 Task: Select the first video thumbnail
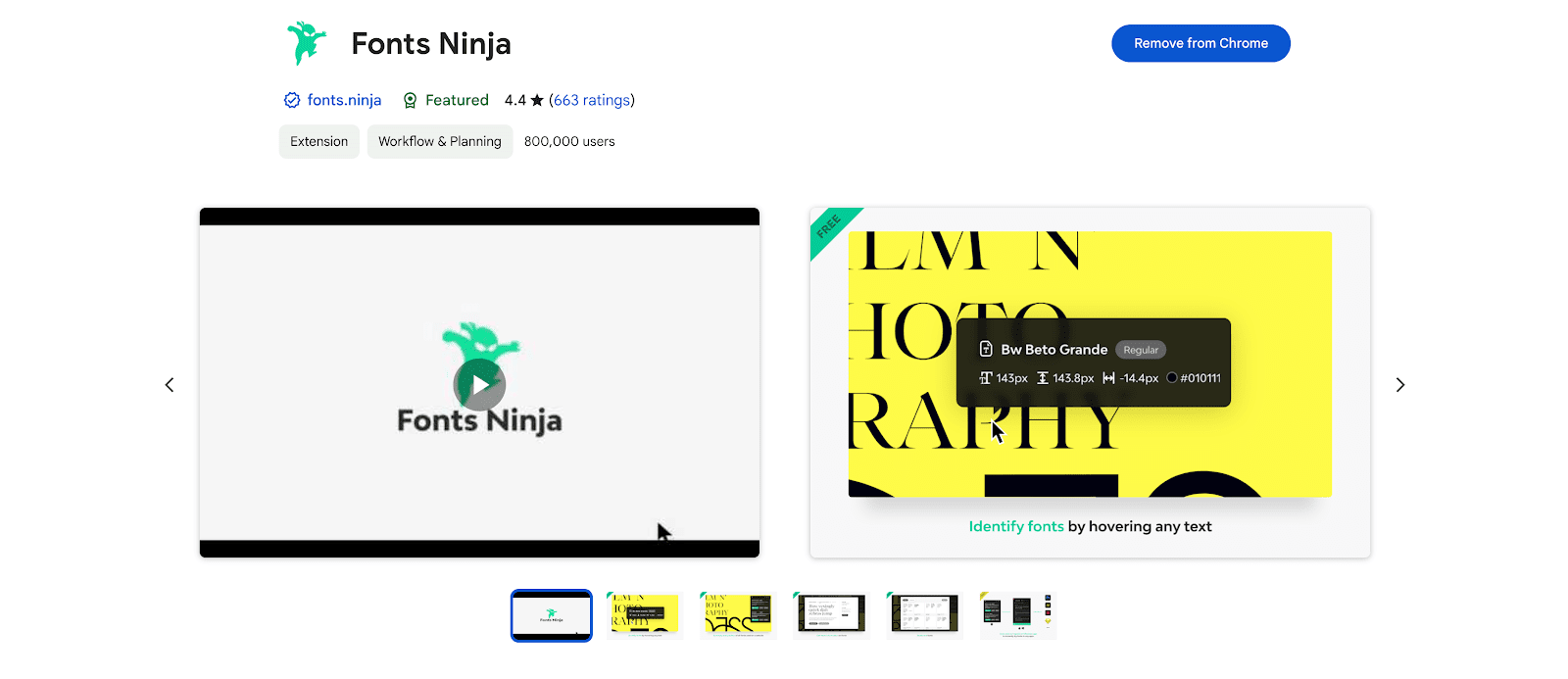click(x=552, y=615)
